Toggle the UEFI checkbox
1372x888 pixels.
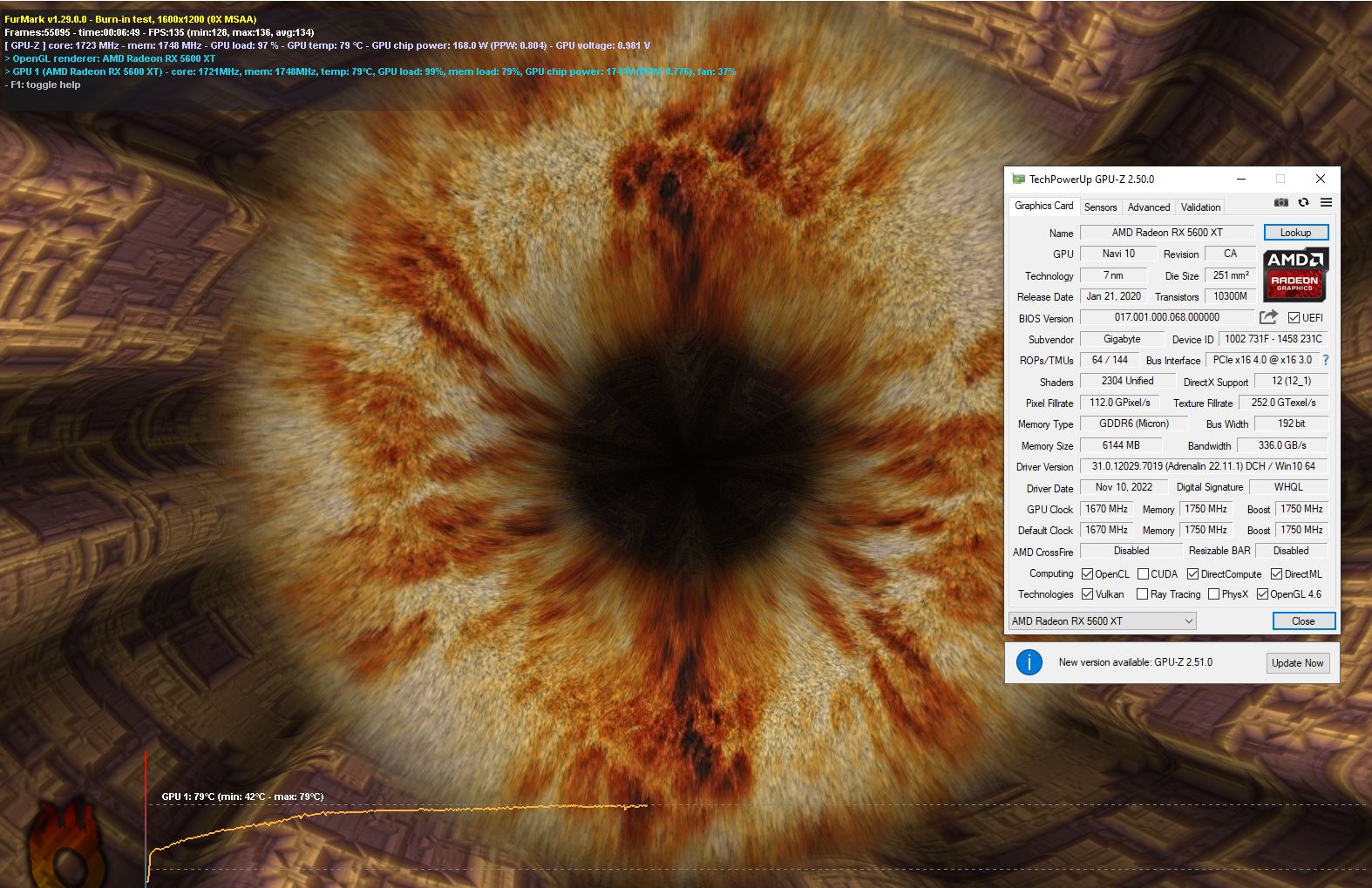1294,318
